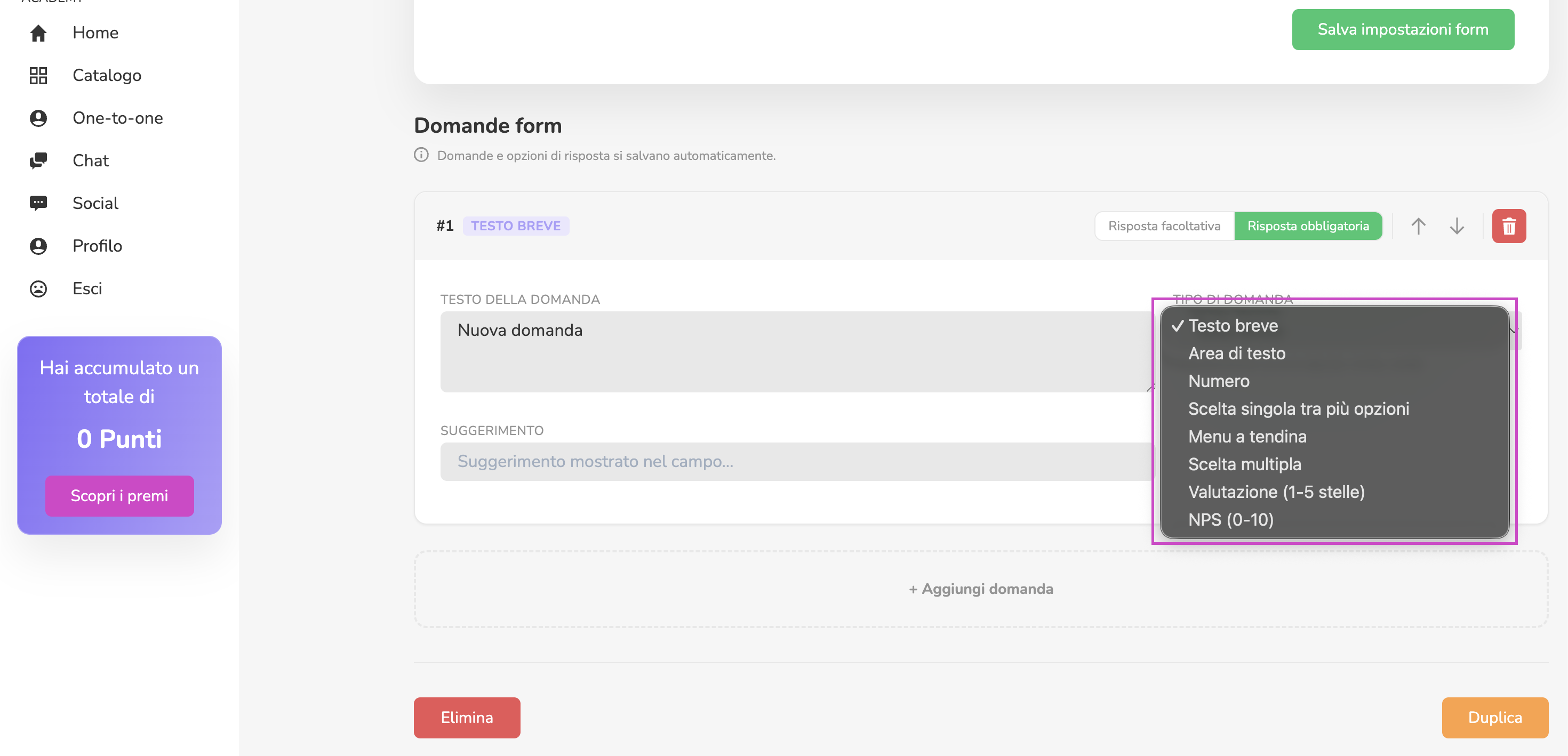Open the Catalogo sidebar link
The height and width of the screenshot is (756, 1568).
coord(107,76)
